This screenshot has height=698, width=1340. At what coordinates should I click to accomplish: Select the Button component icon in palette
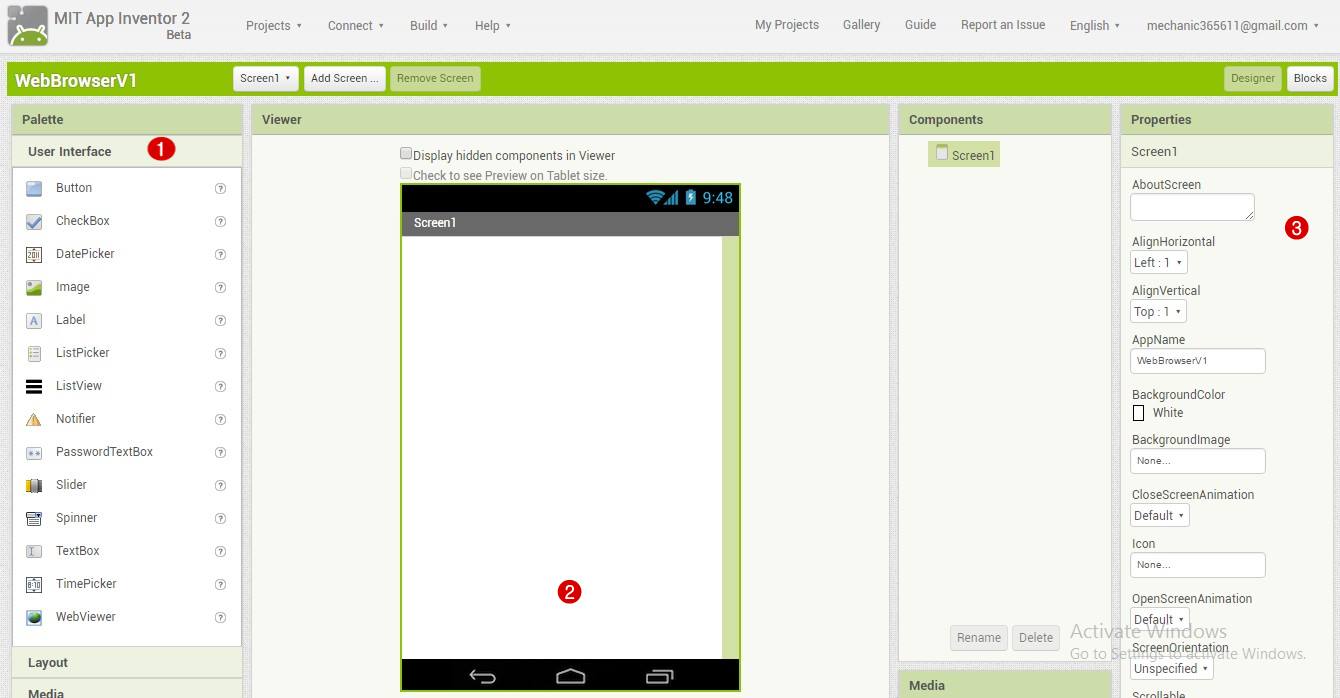click(x=34, y=188)
